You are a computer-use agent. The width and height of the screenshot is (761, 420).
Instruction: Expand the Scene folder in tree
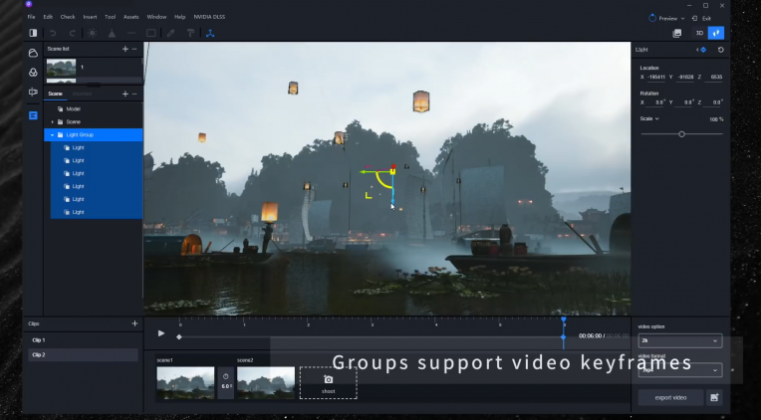tap(52, 122)
